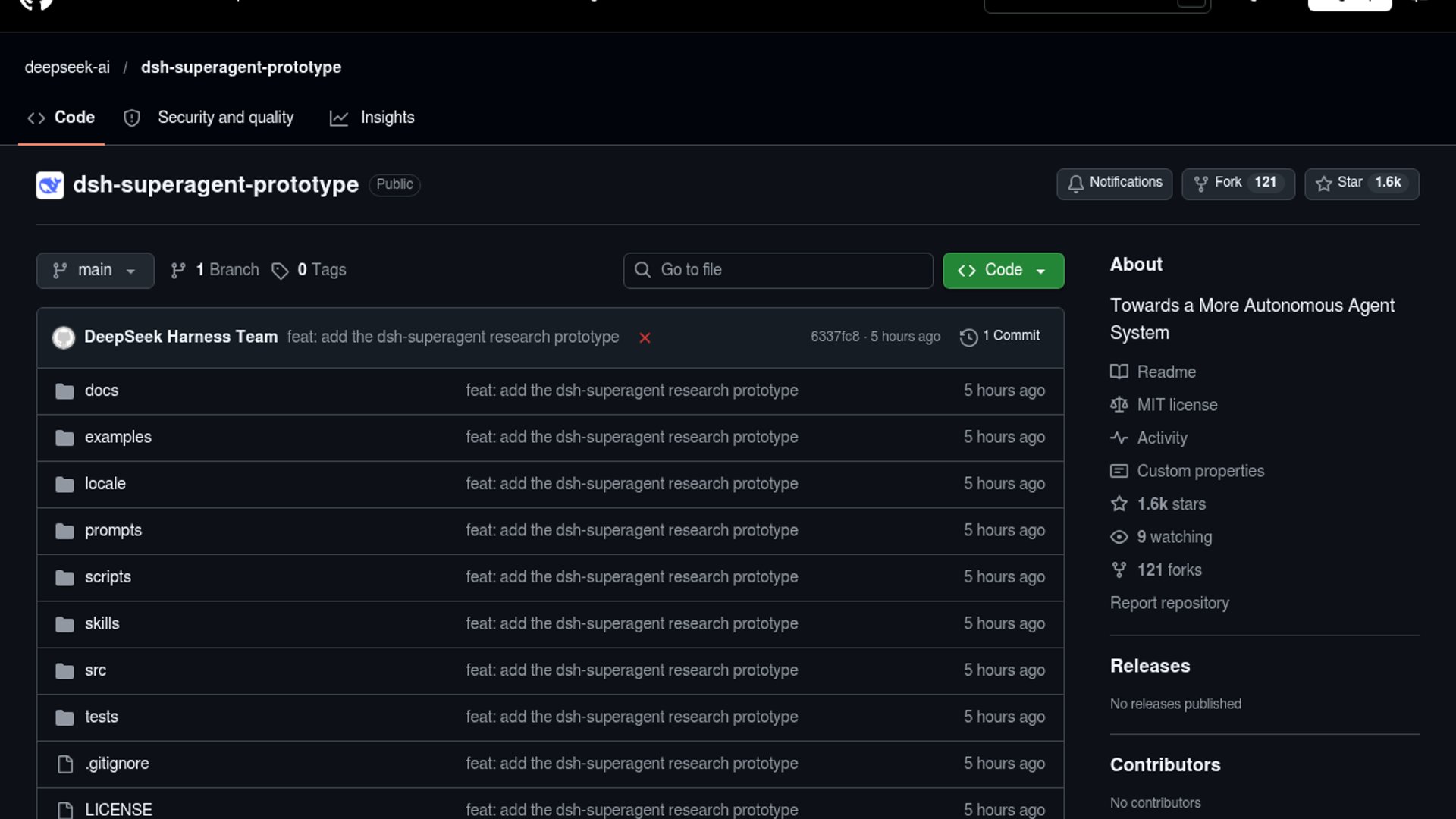This screenshot has width=1456, height=819.
Task: Open the 0 Tags link
Action: pyautogui.click(x=309, y=270)
